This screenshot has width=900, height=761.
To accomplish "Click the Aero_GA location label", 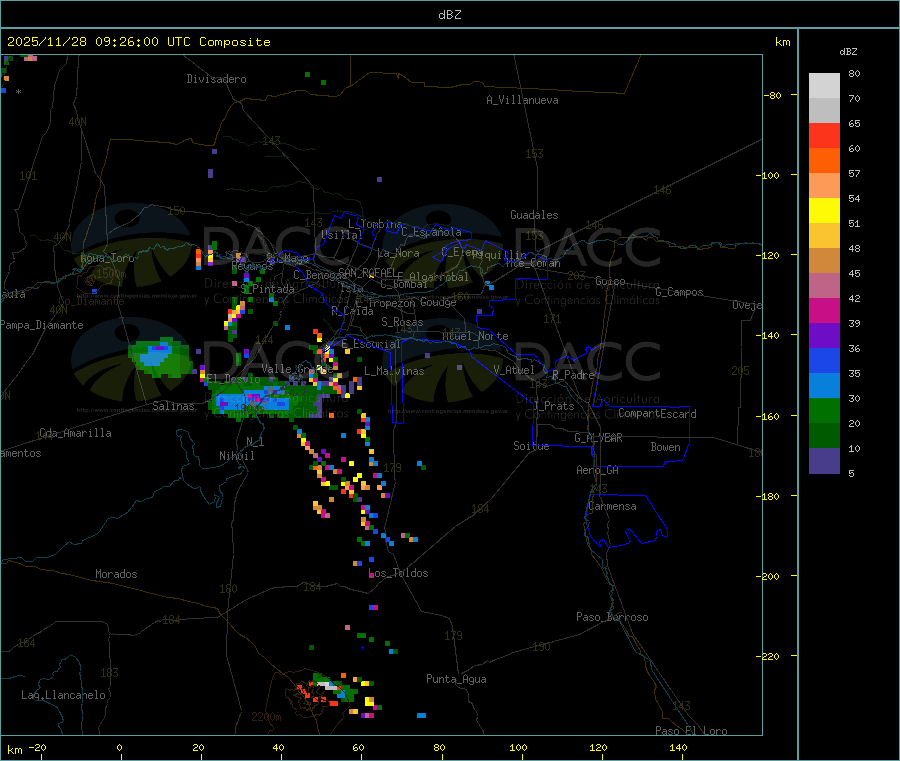I will [598, 470].
